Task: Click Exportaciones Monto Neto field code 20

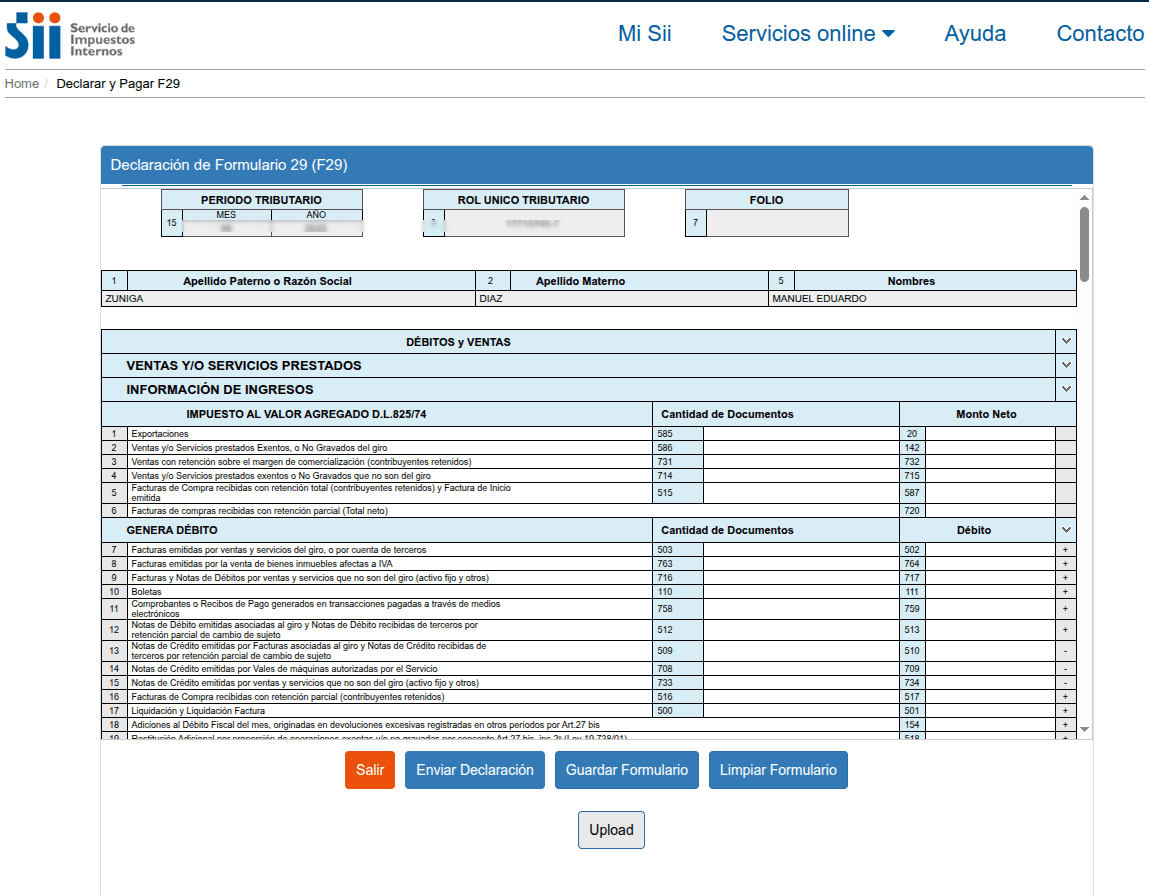Action: [990, 434]
